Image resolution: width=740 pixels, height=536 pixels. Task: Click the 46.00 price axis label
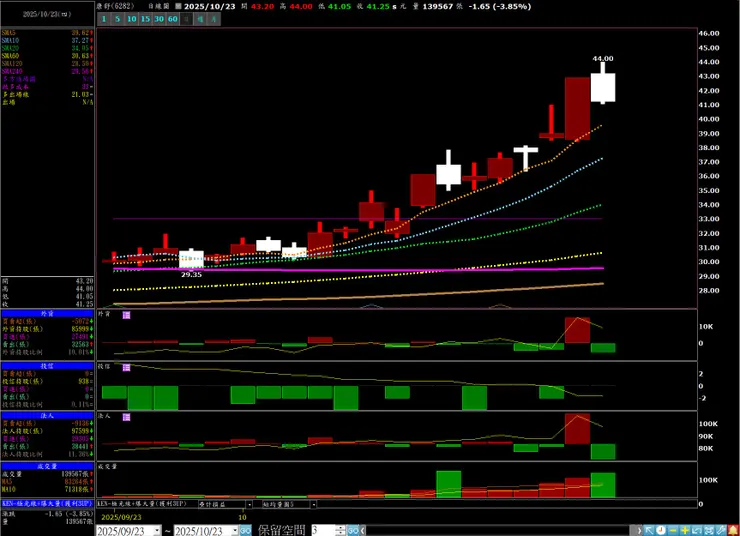point(709,33)
